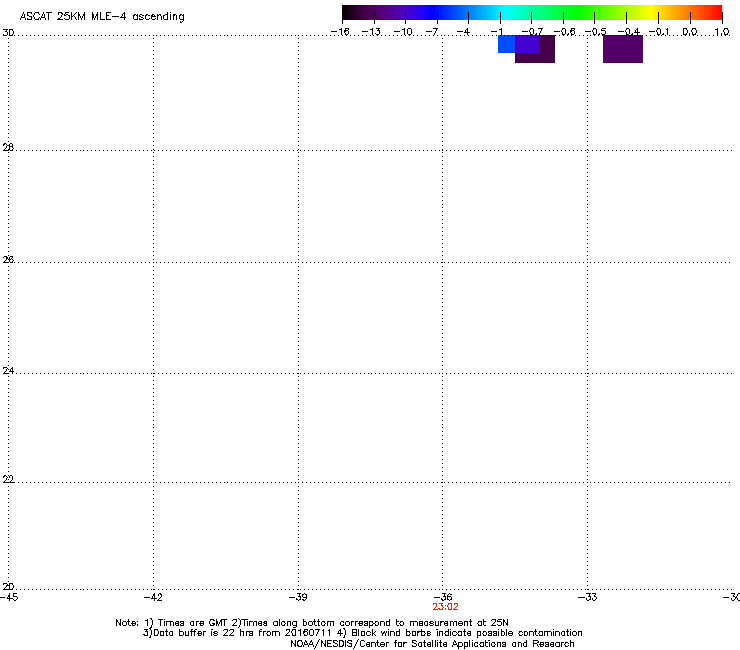Click the longitude label '-36' on the bottom axis
This screenshot has height=650, width=740.
pyautogui.click(x=443, y=597)
